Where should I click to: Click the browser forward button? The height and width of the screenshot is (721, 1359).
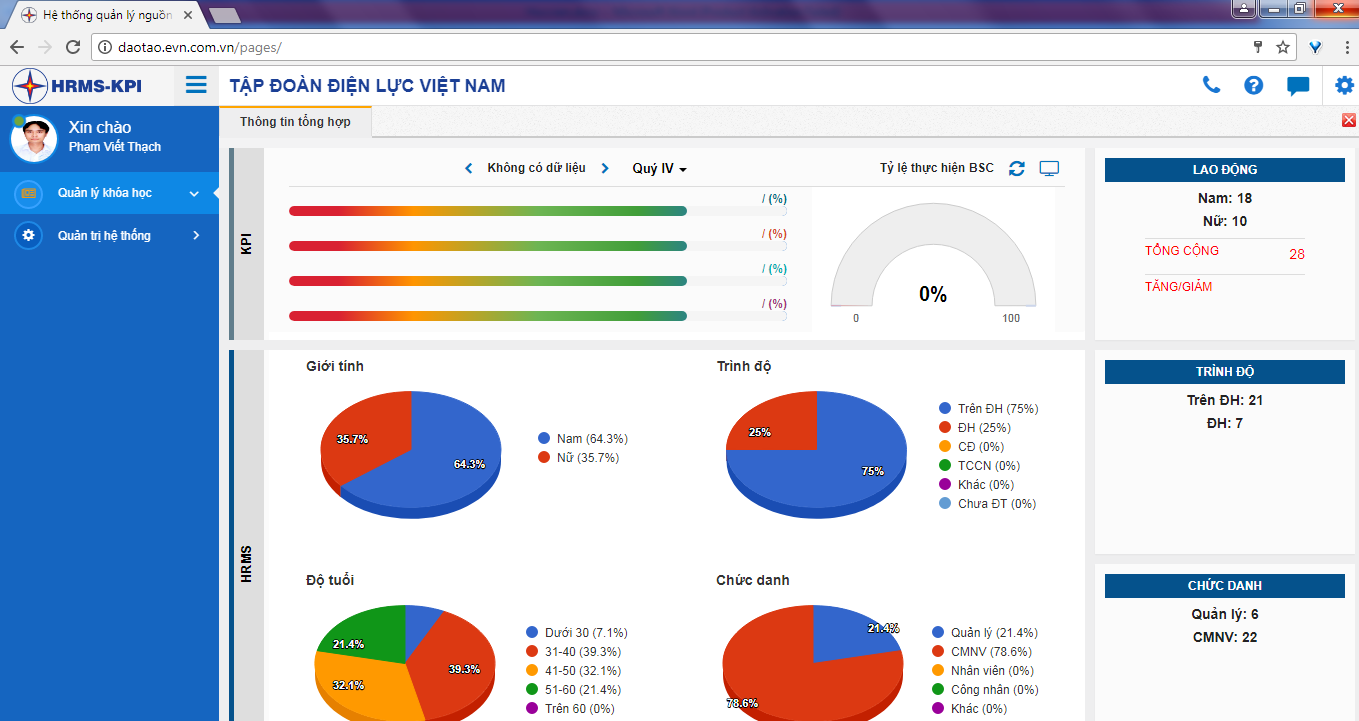click(x=45, y=47)
